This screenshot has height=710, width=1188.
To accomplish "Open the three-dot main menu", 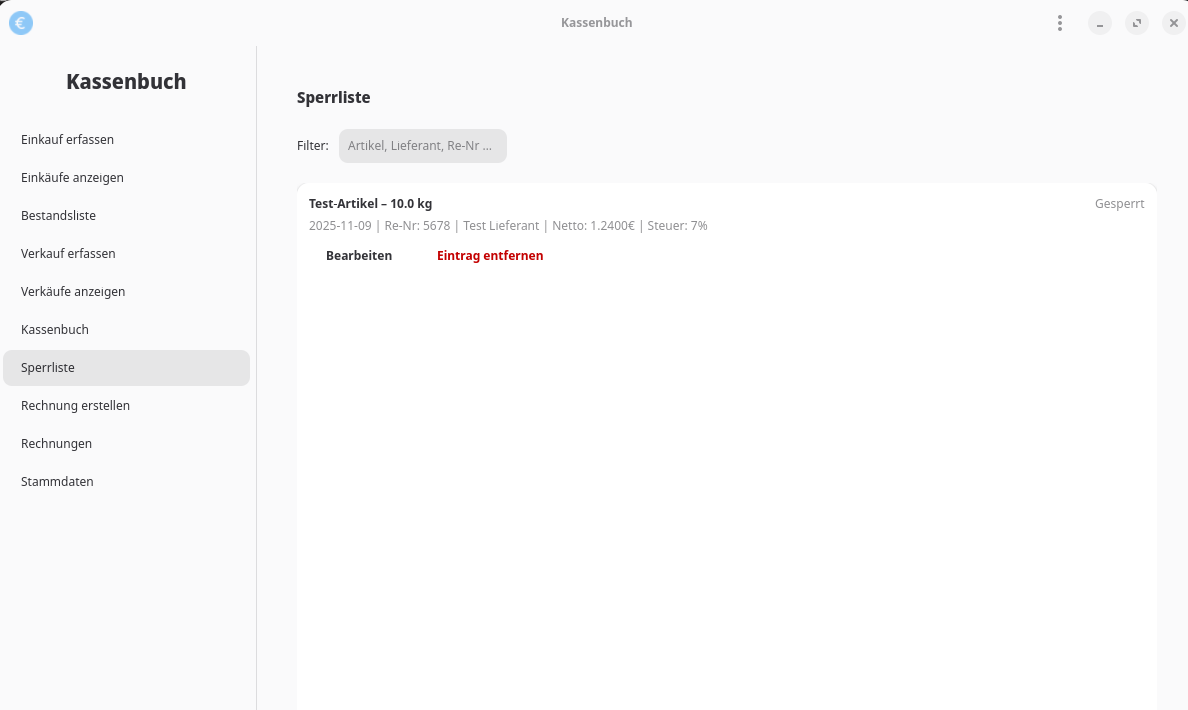I will click(x=1059, y=23).
